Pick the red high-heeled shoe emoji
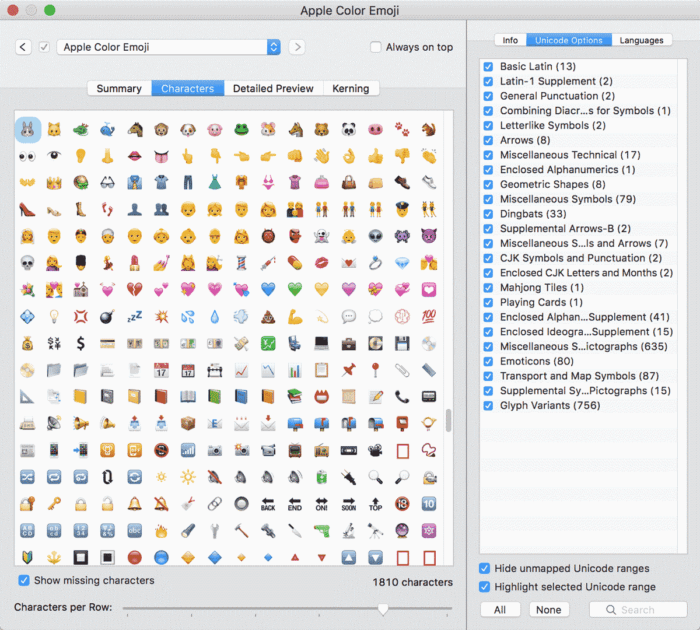 (28, 209)
